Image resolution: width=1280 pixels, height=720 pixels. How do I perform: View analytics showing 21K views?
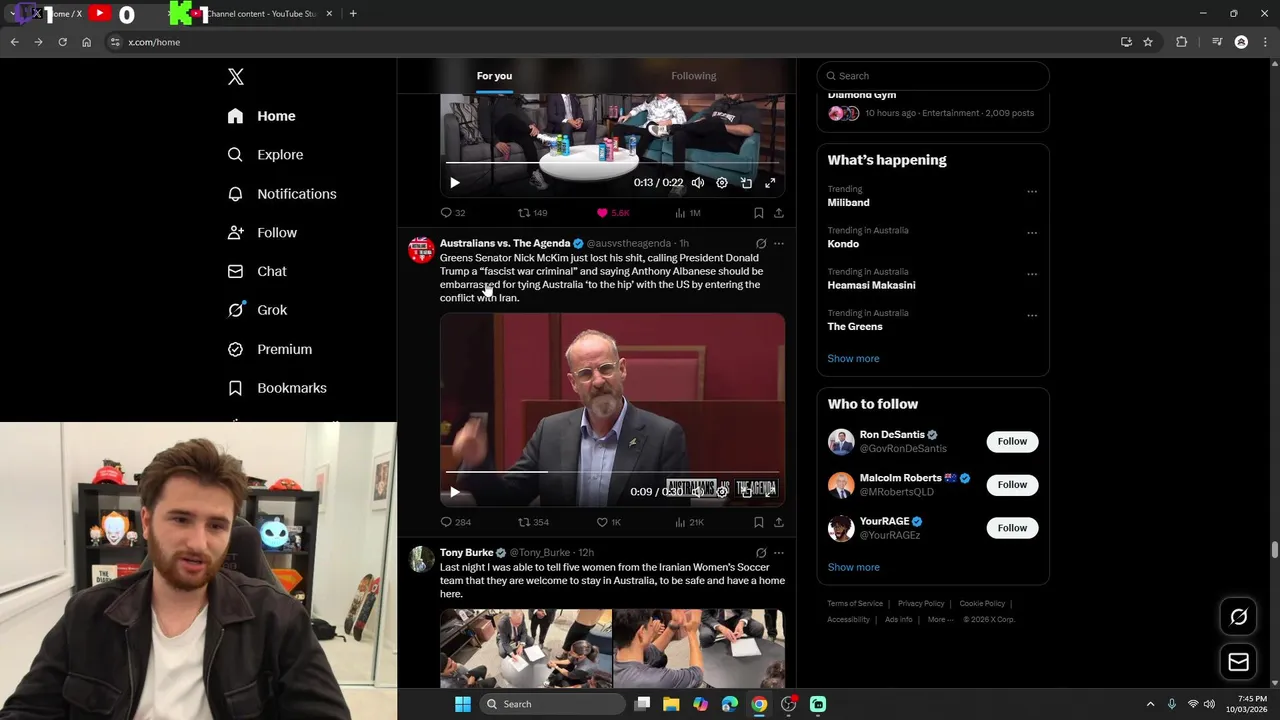[690, 522]
